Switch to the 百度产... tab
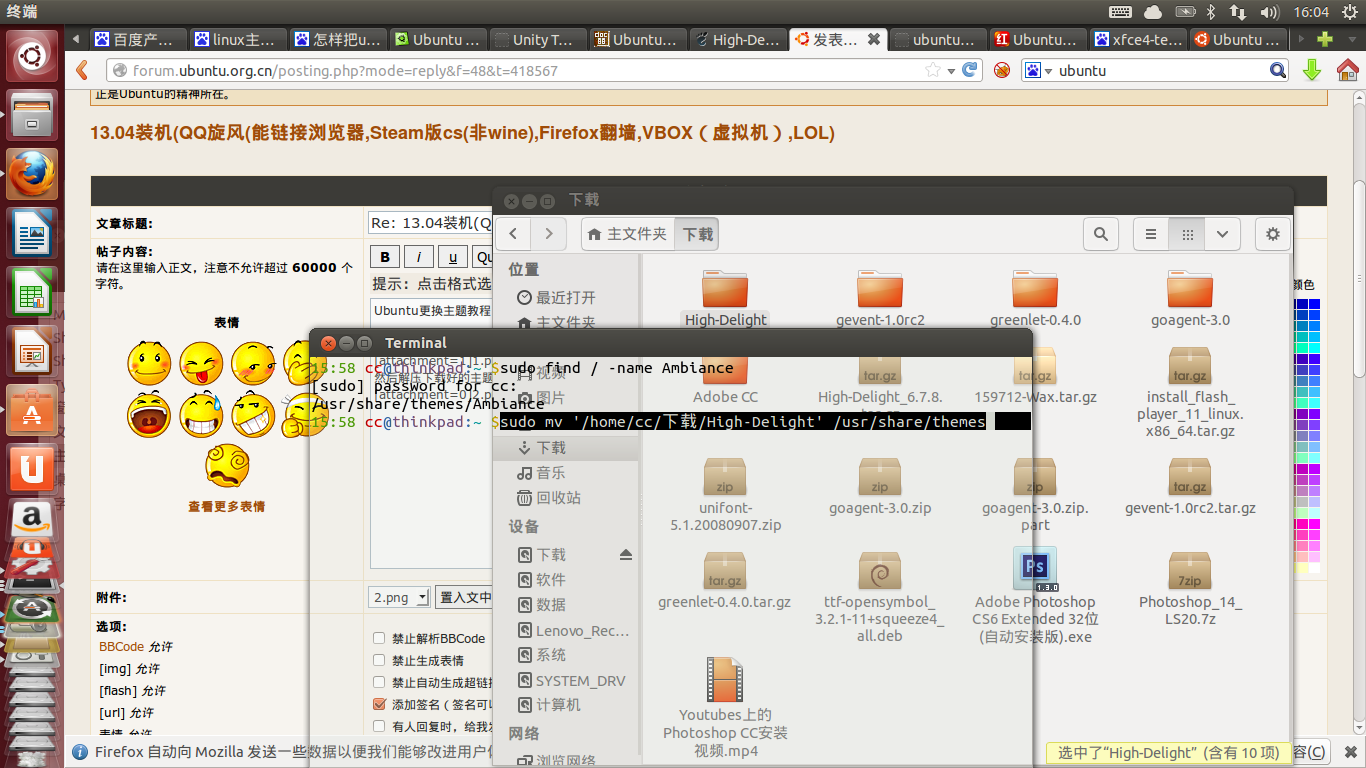Viewport: 1366px width, 768px height. 139,39
